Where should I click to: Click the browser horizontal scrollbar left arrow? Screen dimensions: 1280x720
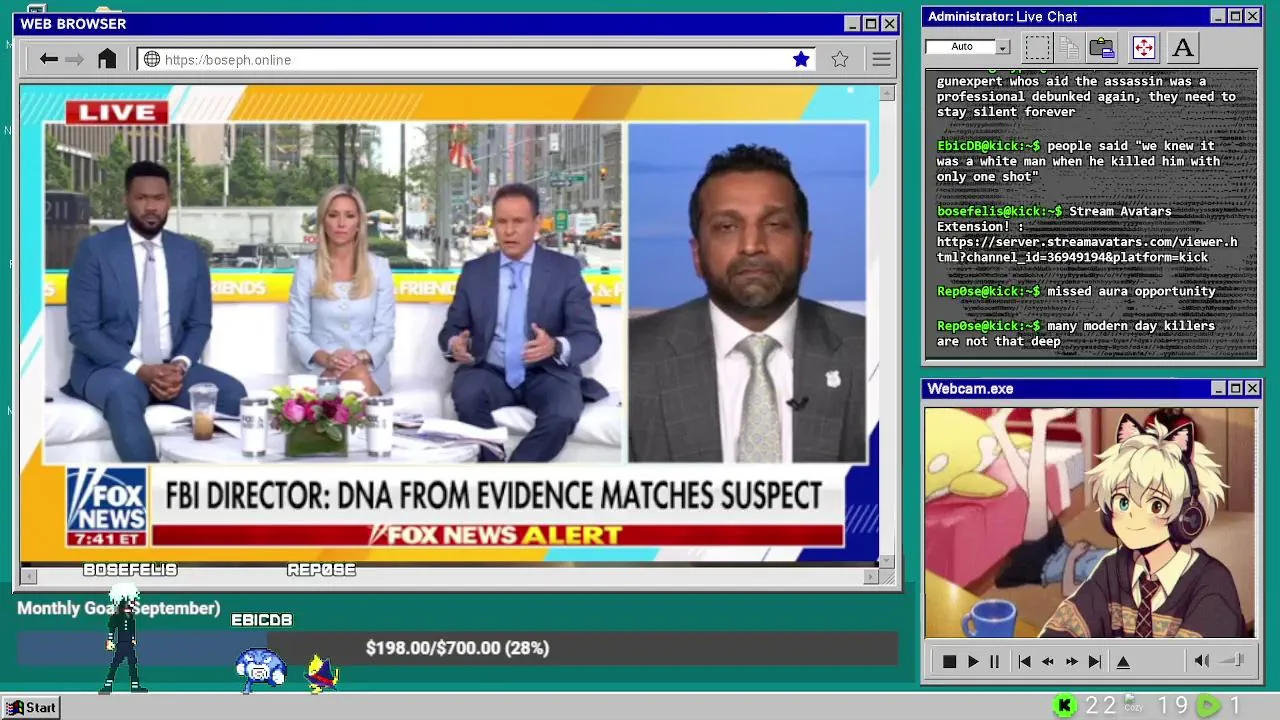[x=28, y=576]
